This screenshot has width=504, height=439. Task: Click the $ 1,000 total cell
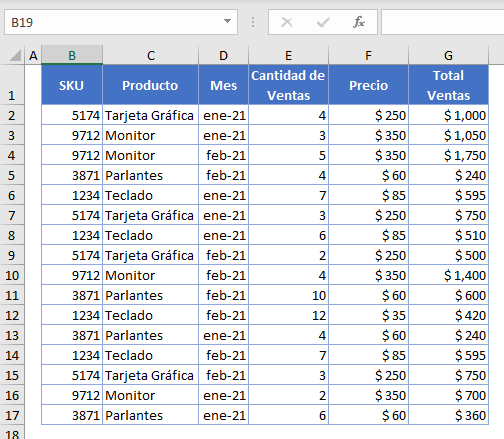click(x=449, y=115)
